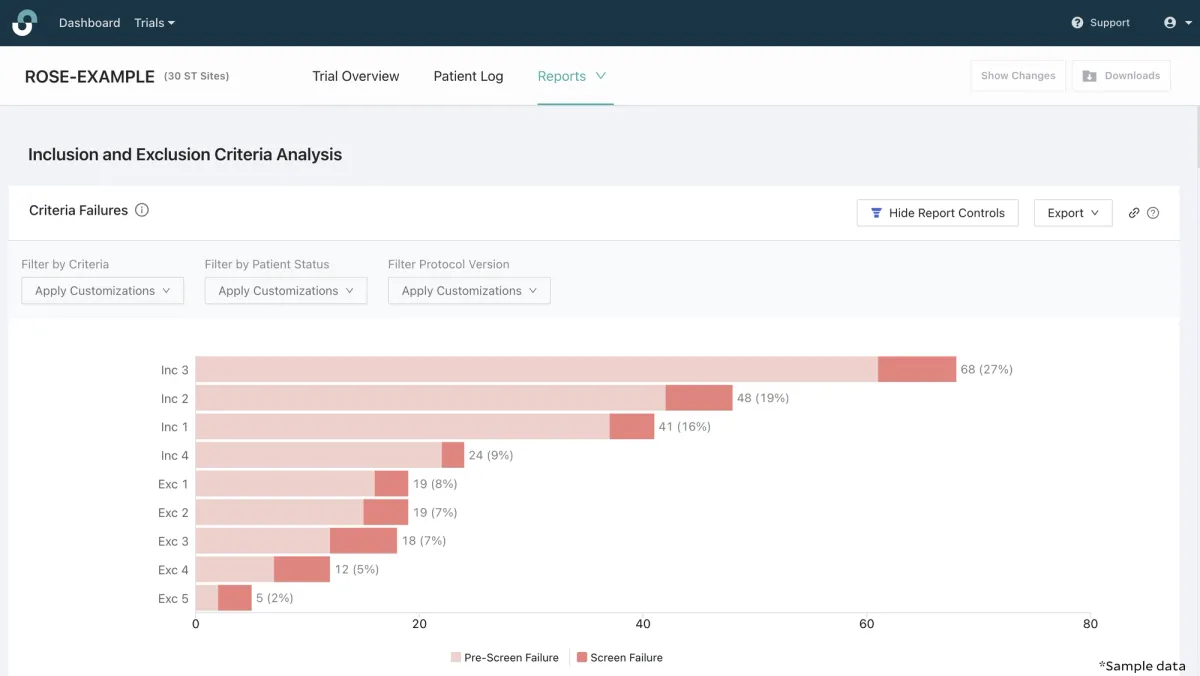The image size is (1200, 676).
Task: Go to the Trial Overview tab
Action: (355, 76)
